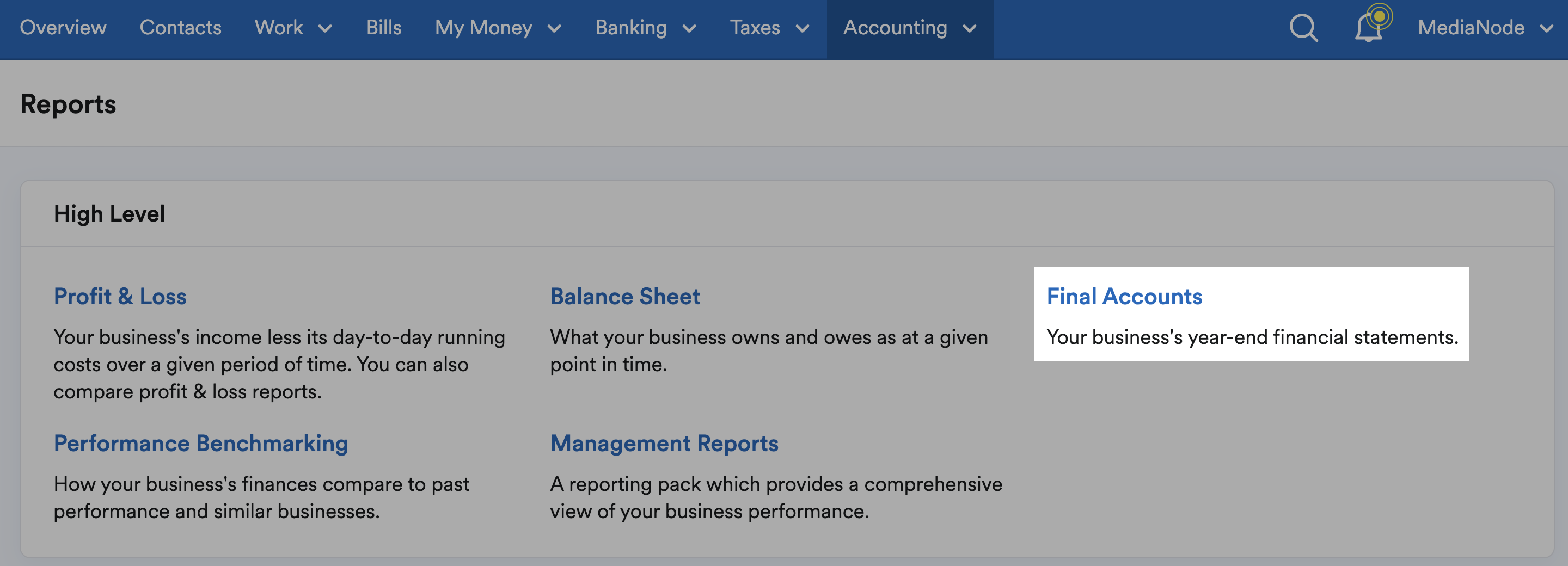Navigate to the Overview tab
Image resolution: width=1568 pixels, height=566 pixels.
[x=63, y=28]
